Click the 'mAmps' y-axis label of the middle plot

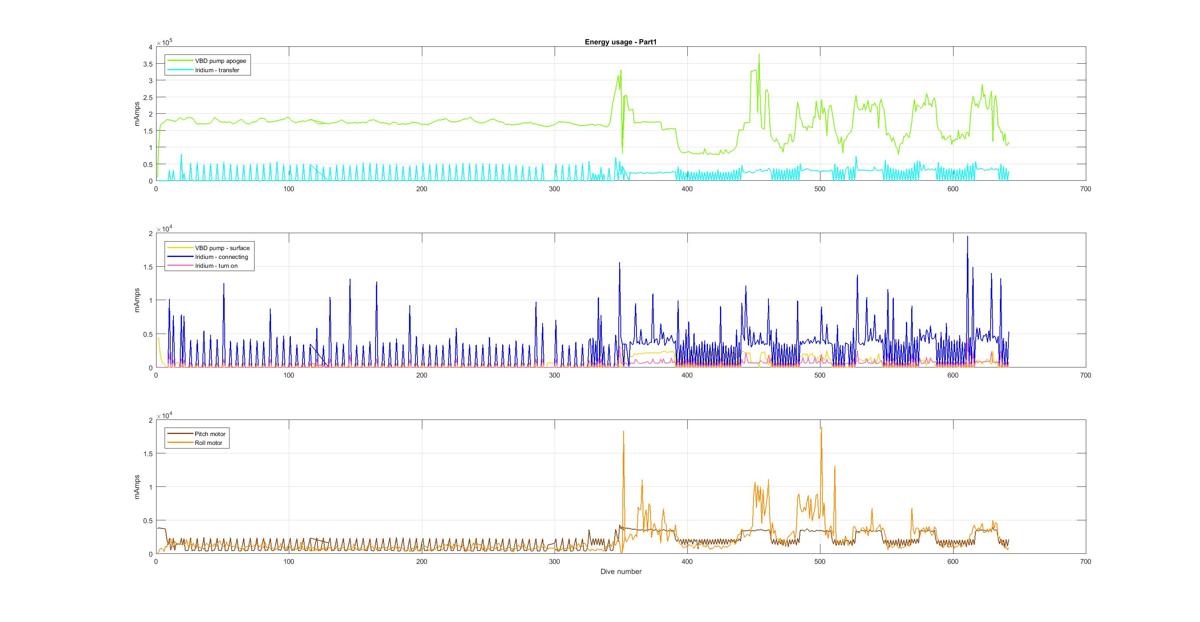(137, 301)
